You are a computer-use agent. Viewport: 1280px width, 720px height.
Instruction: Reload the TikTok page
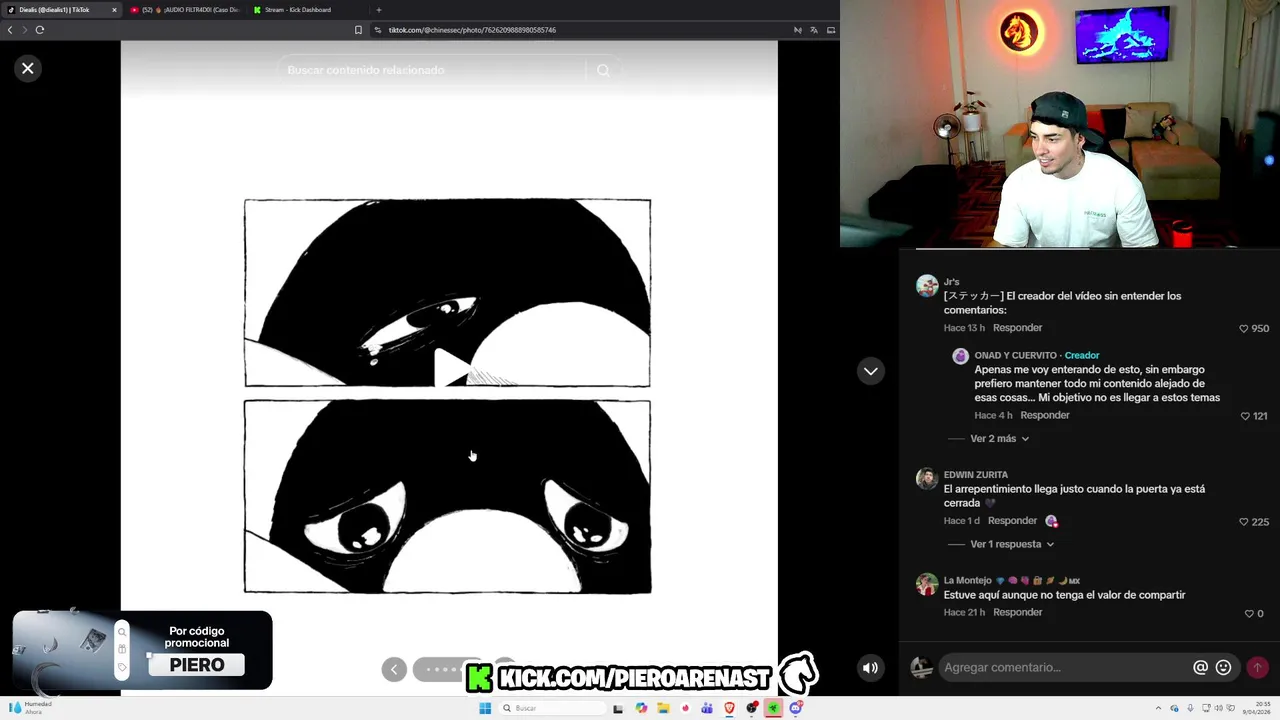click(40, 30)
